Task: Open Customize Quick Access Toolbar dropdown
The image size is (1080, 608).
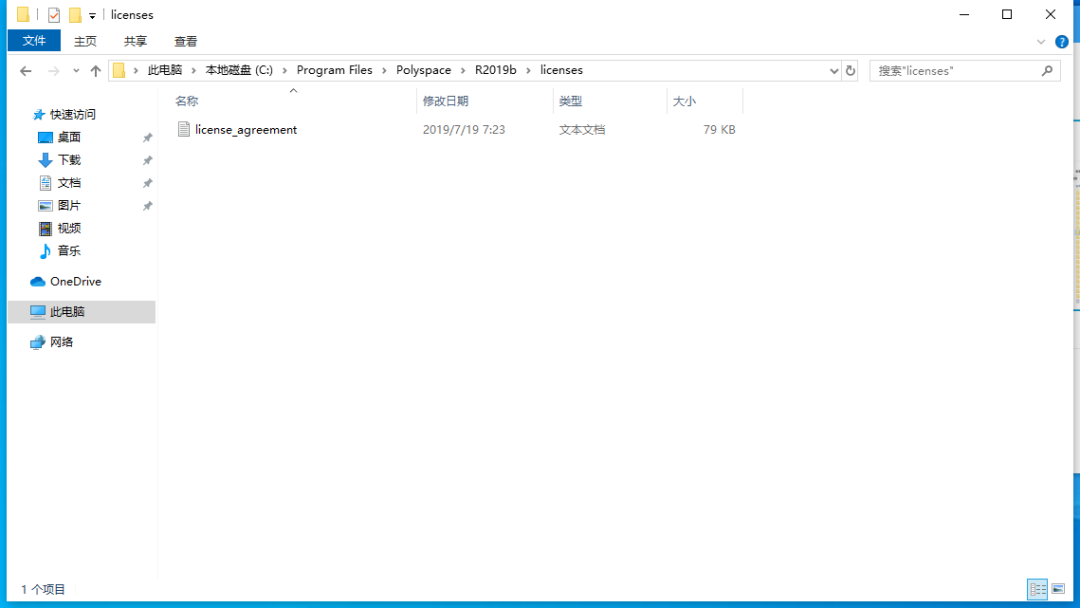Action: coord(92,15)
